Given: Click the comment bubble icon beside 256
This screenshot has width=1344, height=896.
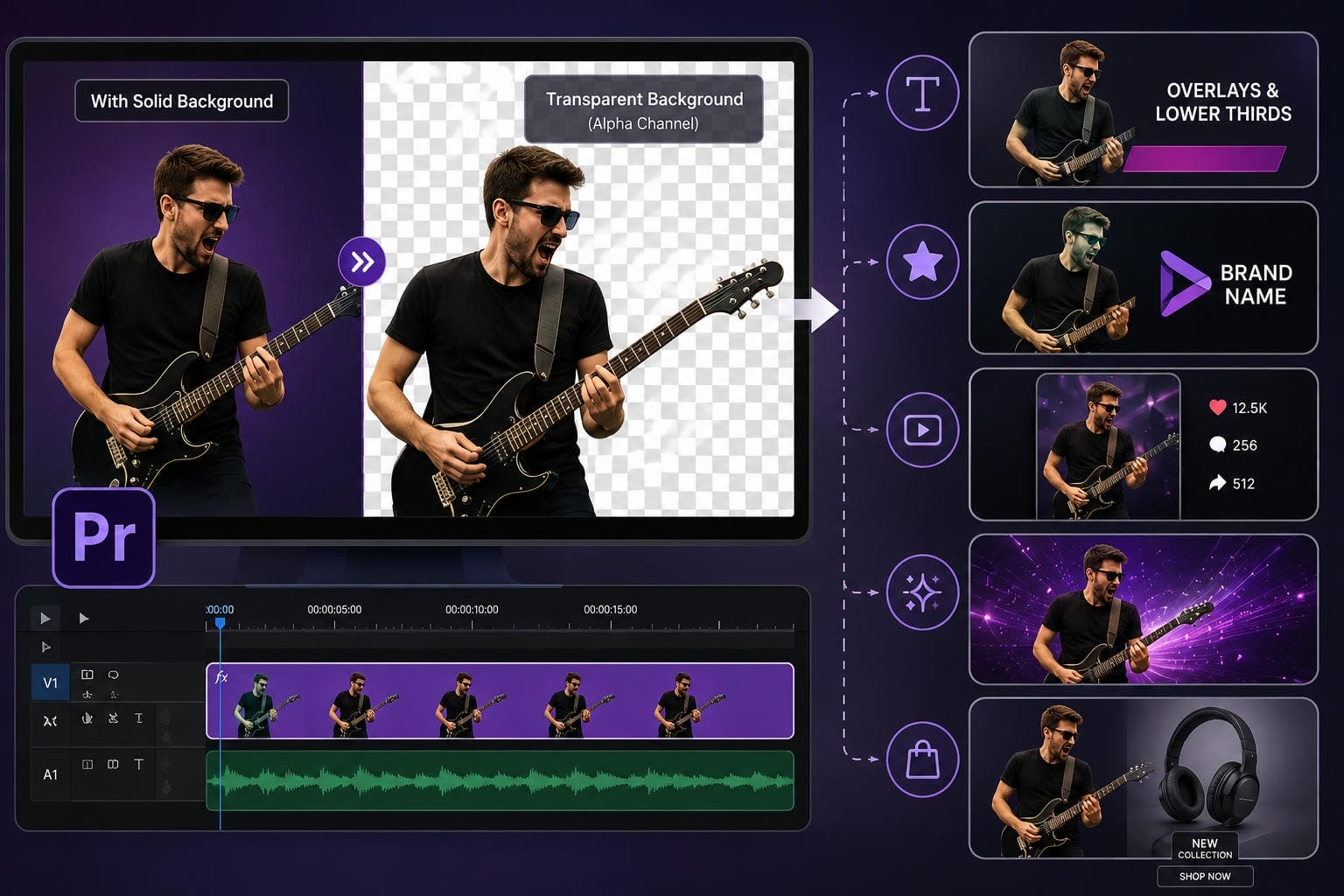Looking at the screenshot, I should [x=1217, y=444].
